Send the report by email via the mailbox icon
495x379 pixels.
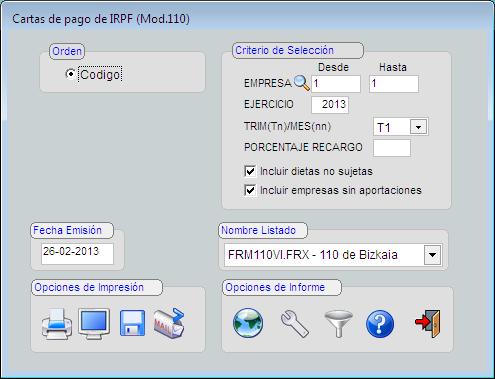[x=169, y=323]
